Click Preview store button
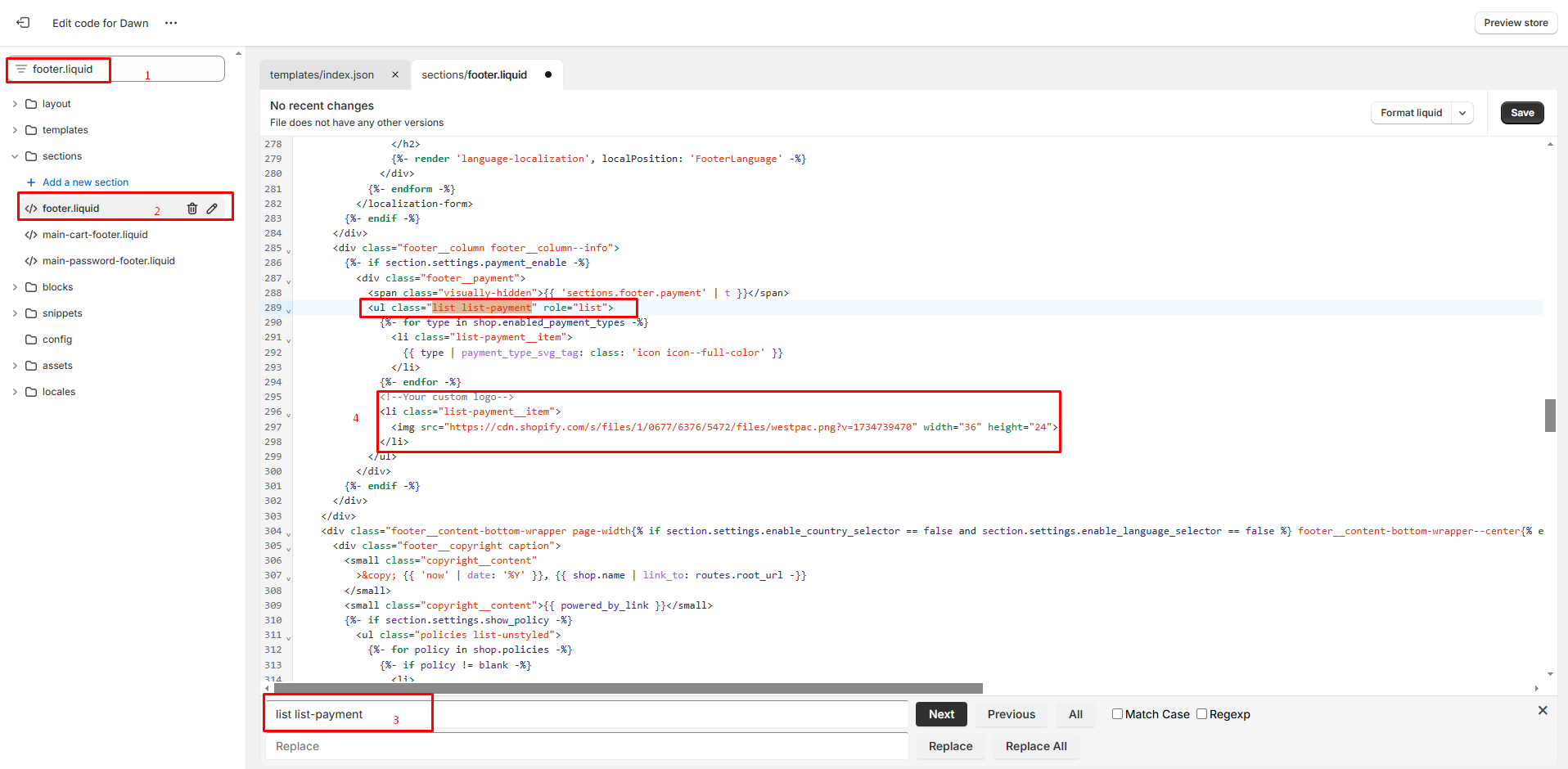This screenshot has width=1568, height=769. (1516, 23)
